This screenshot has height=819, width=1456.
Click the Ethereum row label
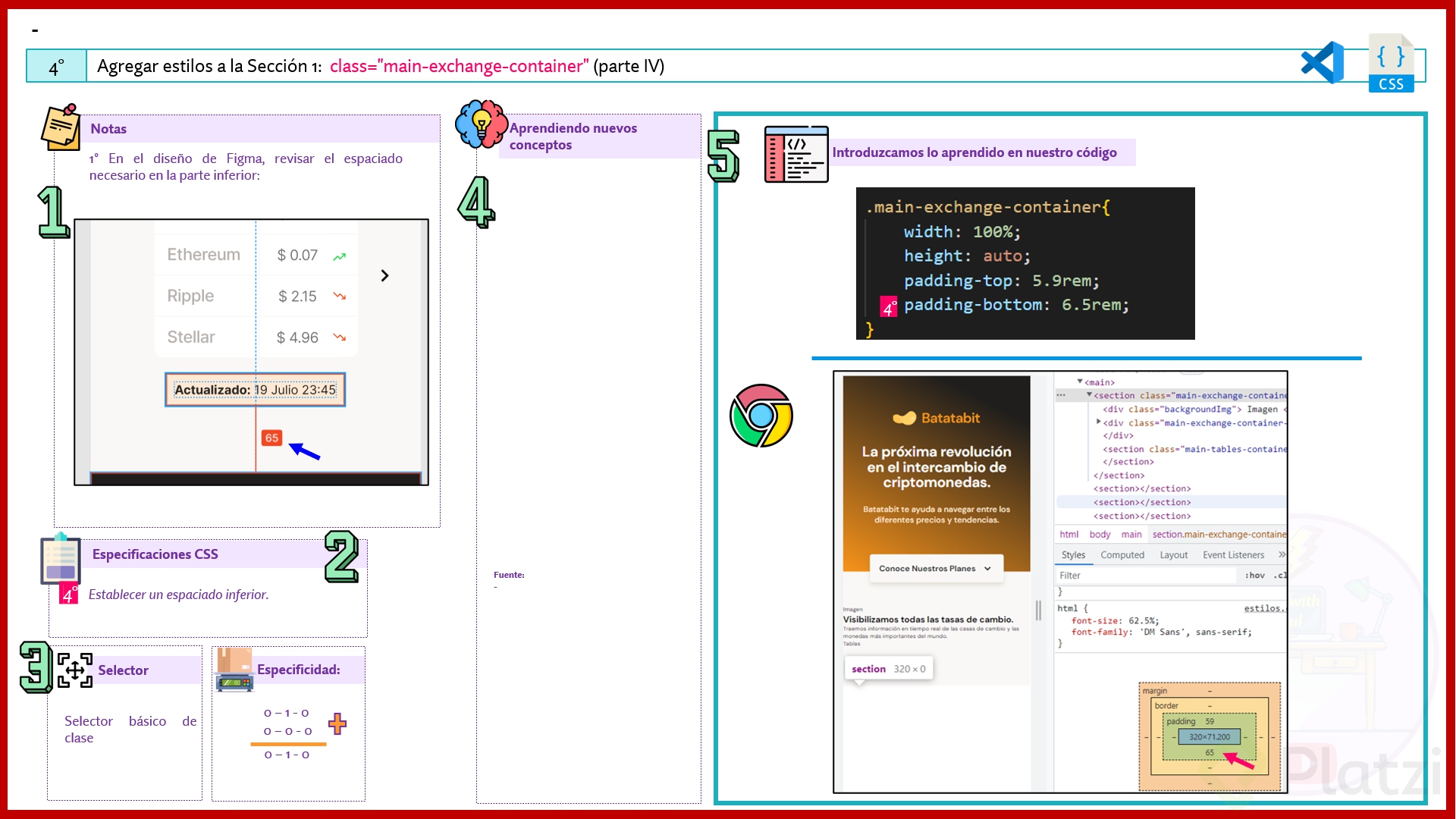pos(203,255)
